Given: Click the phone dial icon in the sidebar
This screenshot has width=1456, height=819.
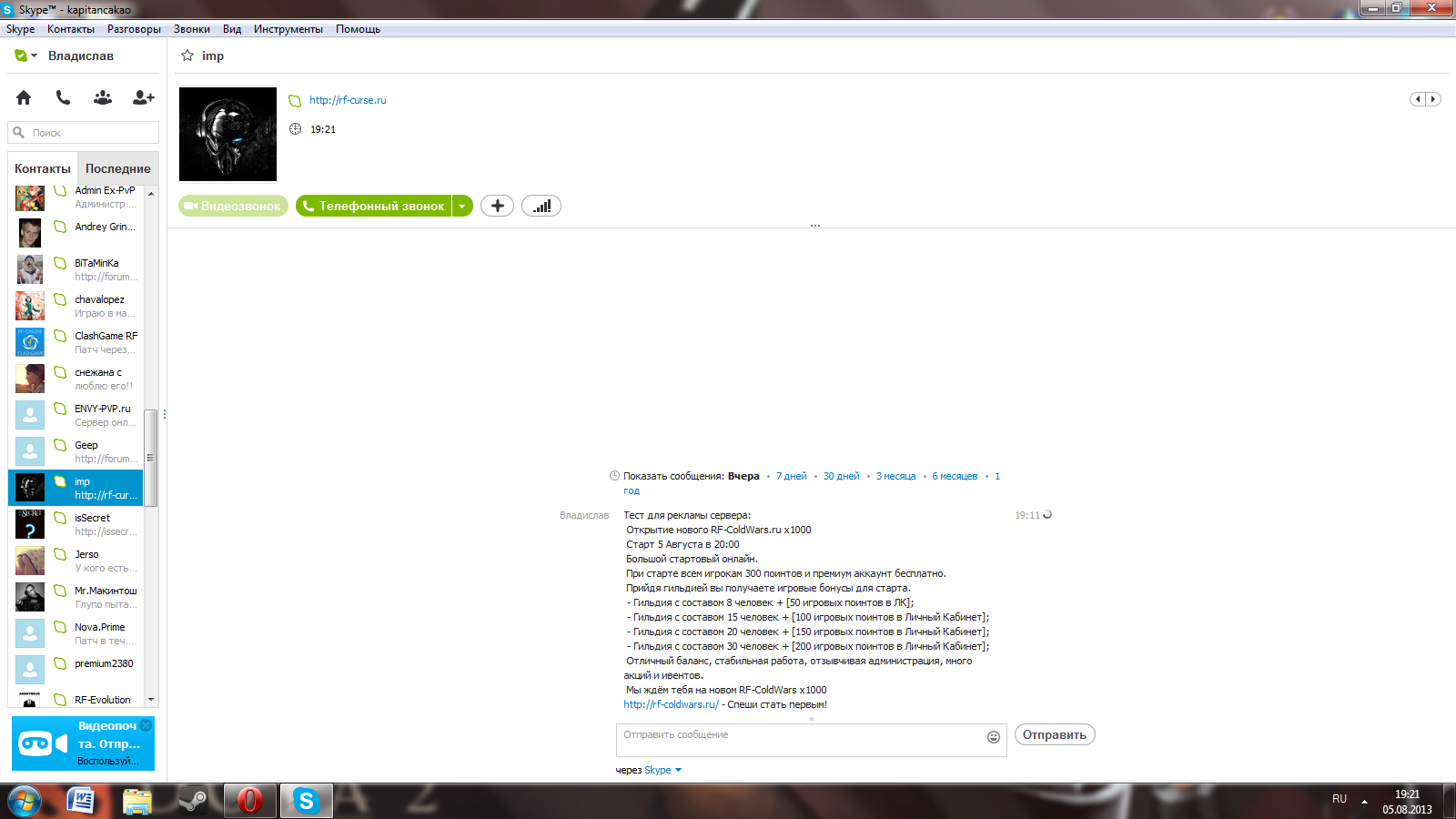Looking at the screenshot, I should pyautogui.click(x=63, y=97).
